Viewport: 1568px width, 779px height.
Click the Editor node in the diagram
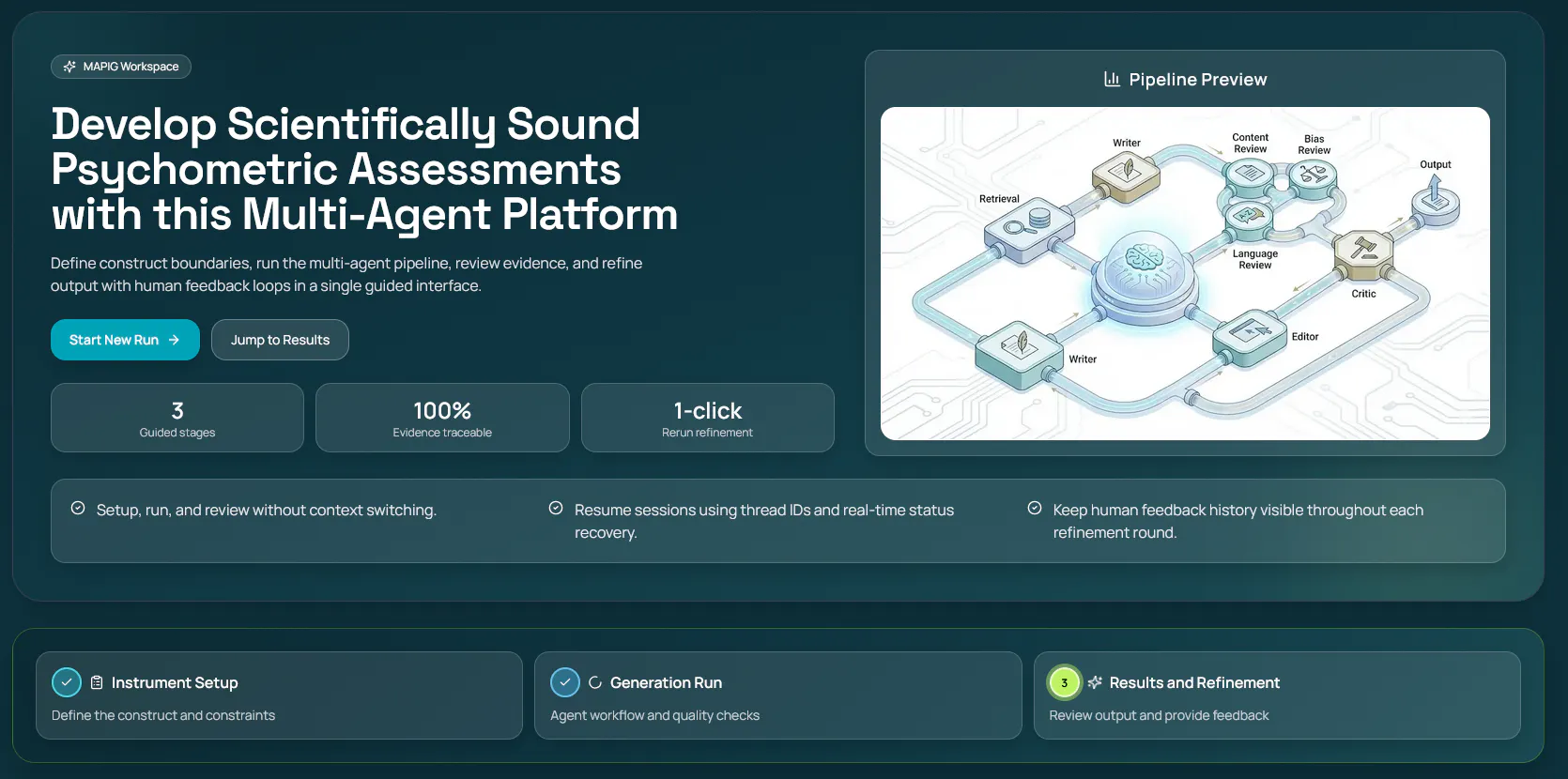[1250, 337]
